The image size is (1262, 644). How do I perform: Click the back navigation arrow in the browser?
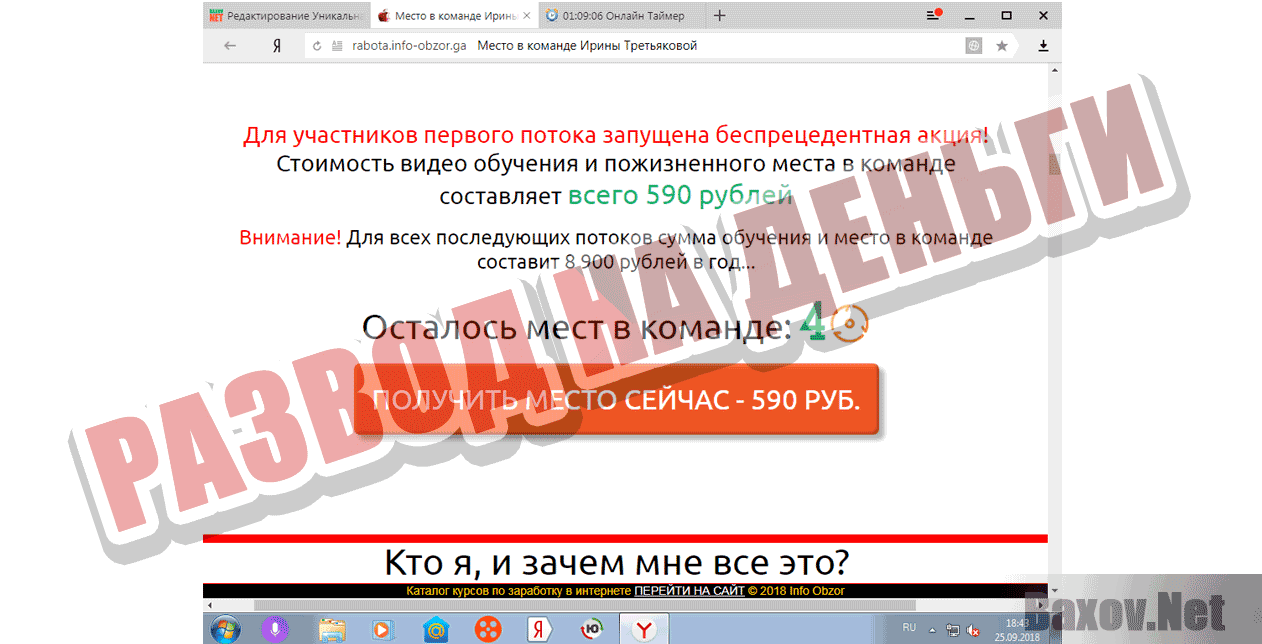[229, 45]
